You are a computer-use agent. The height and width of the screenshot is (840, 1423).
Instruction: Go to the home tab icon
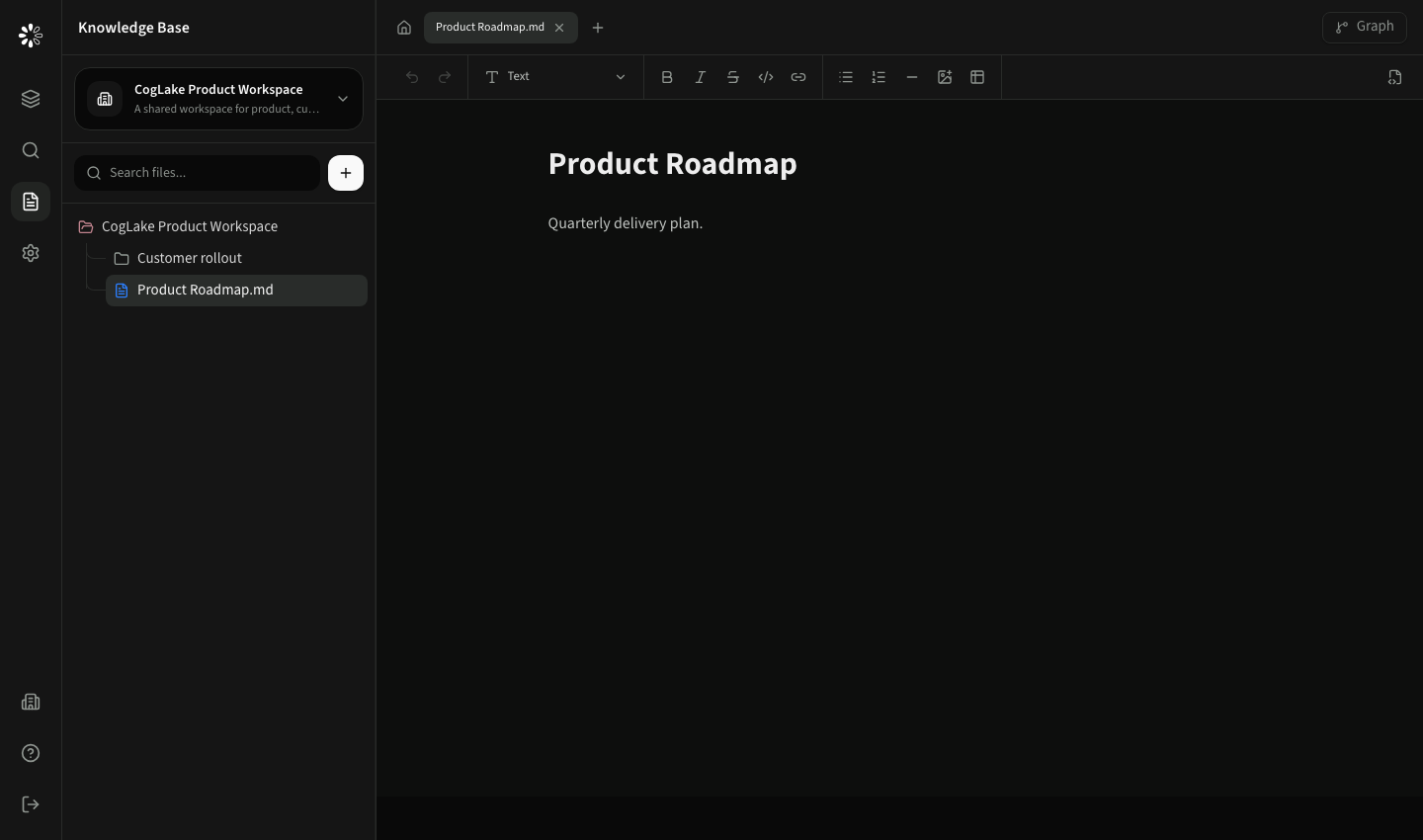404,28
